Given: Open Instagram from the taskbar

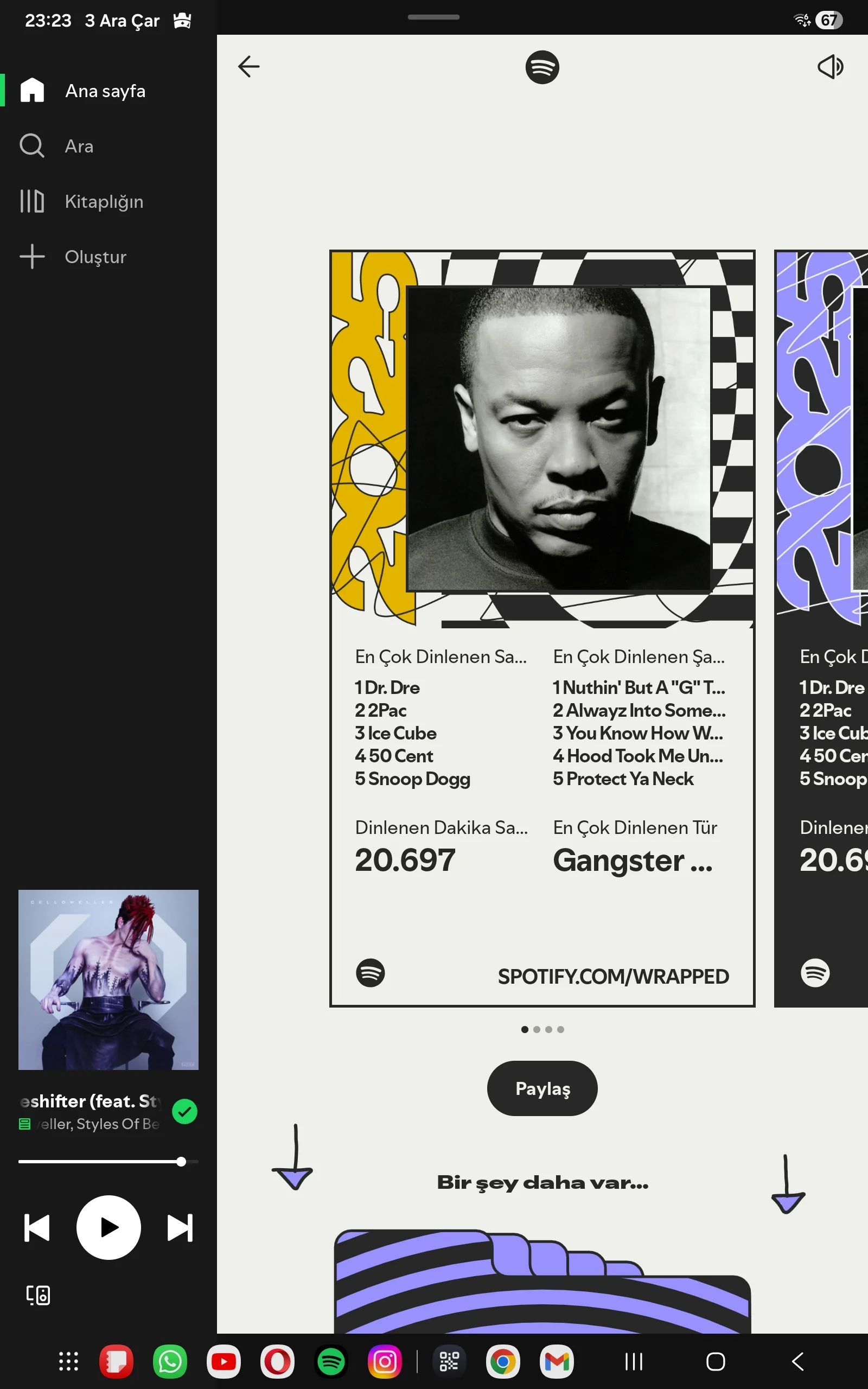Looking at the screenshot, I should [385, 1361].
